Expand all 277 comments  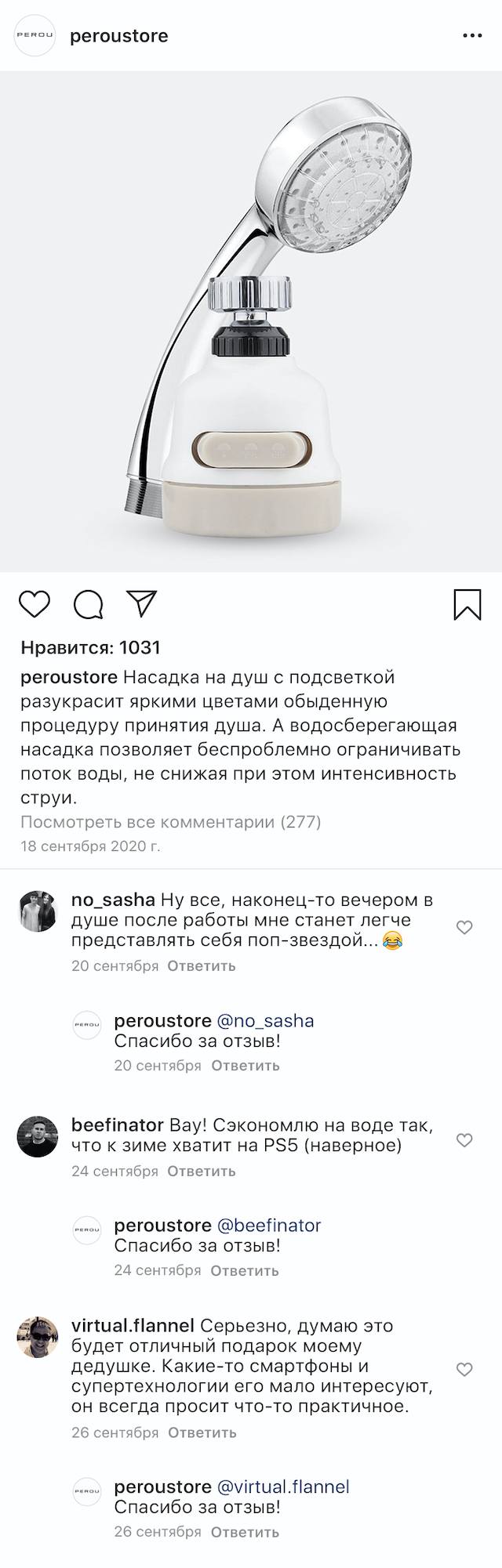coord(171,822)
